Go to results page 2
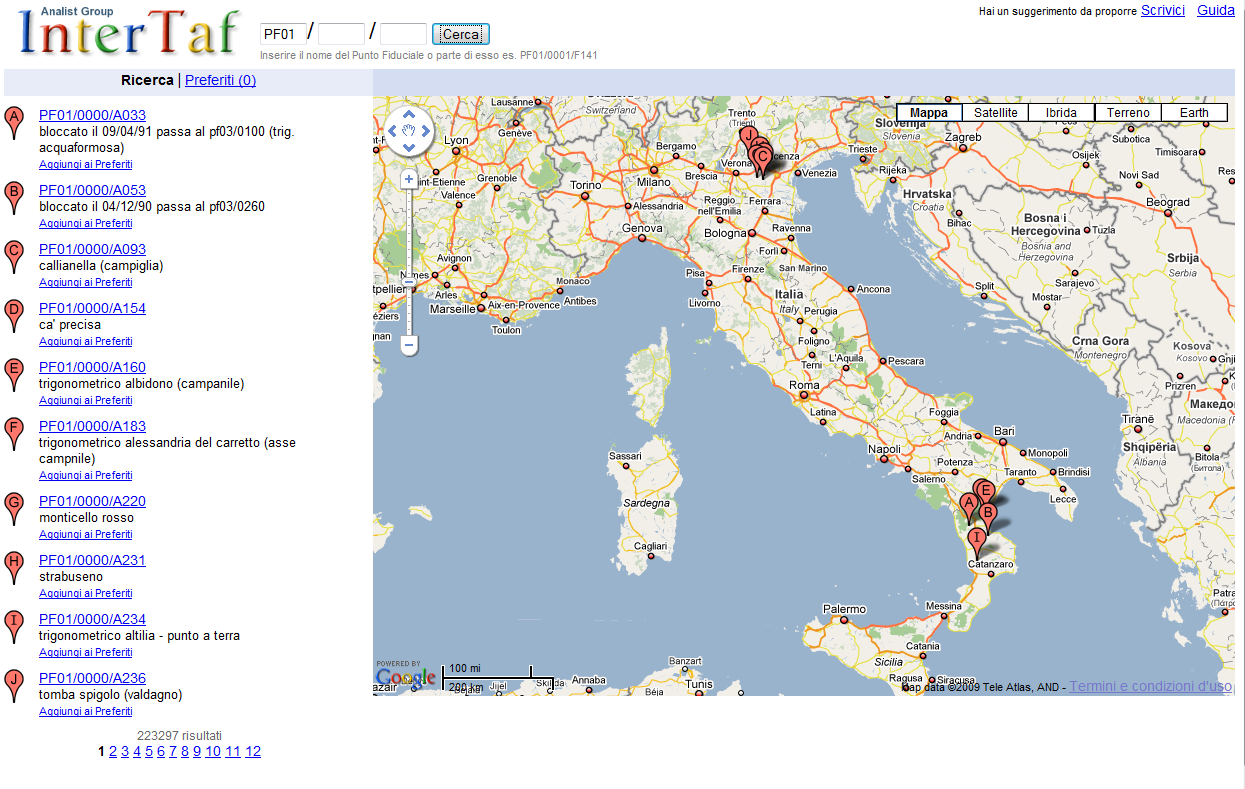1245x789 pixels. 113,751
